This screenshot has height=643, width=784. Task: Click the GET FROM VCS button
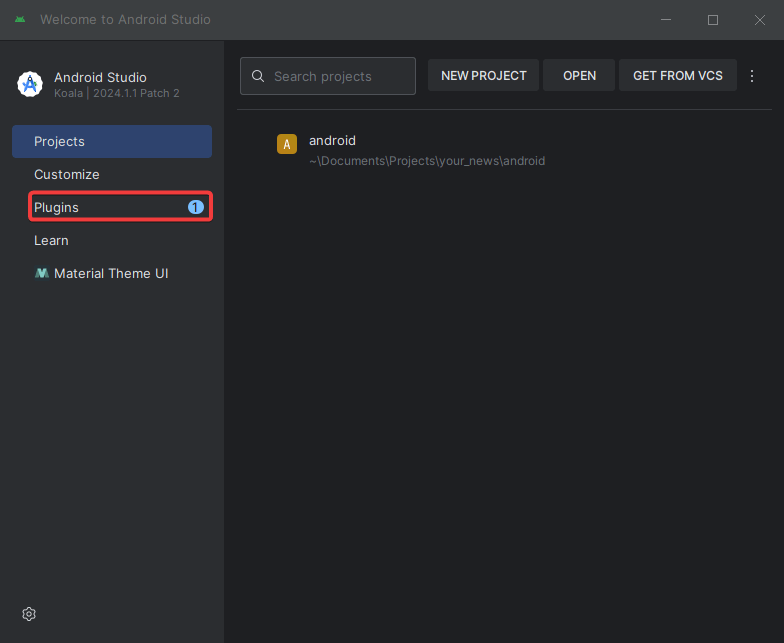(x=678, y=76)
